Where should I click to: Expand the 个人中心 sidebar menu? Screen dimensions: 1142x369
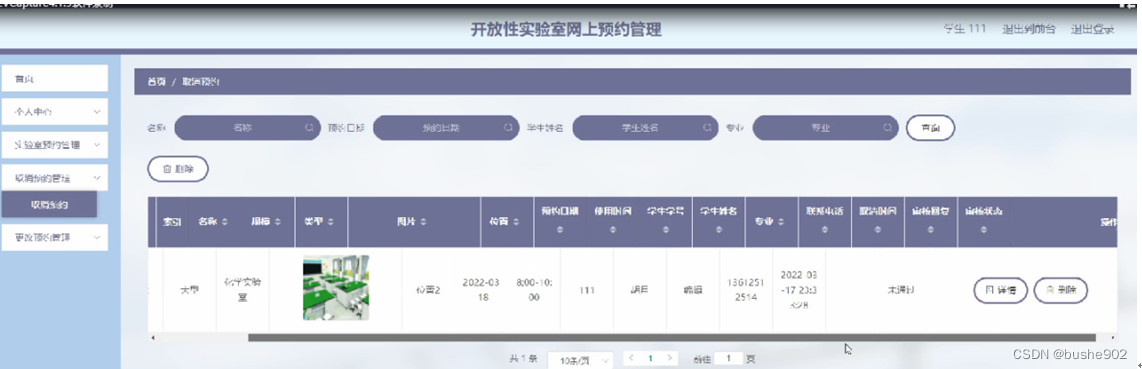pos(55,112)
